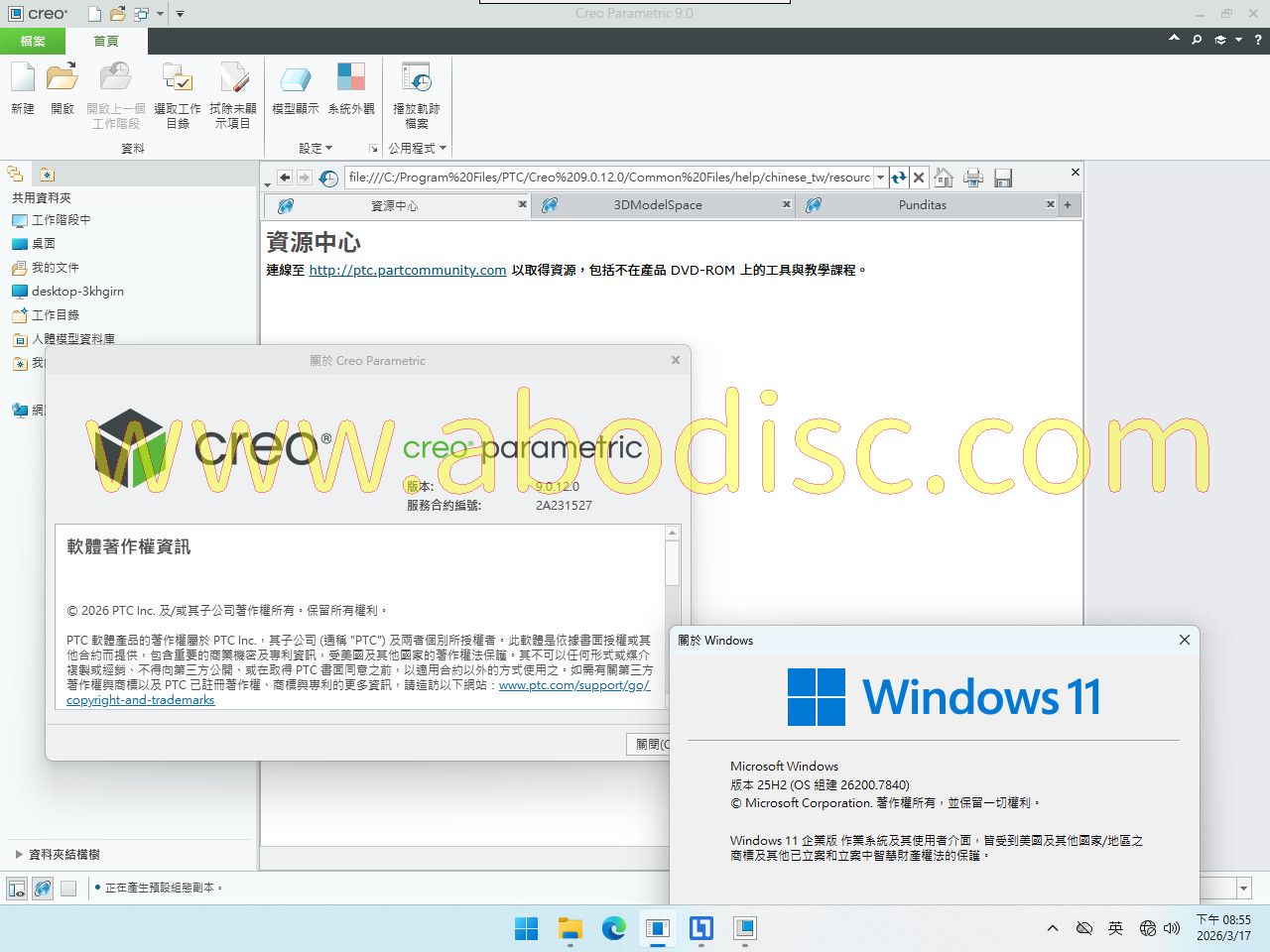The width and height of the screenshot is (1270, 952).
Task: Expand the 設定 group dropdown
Action: [316, 148]
